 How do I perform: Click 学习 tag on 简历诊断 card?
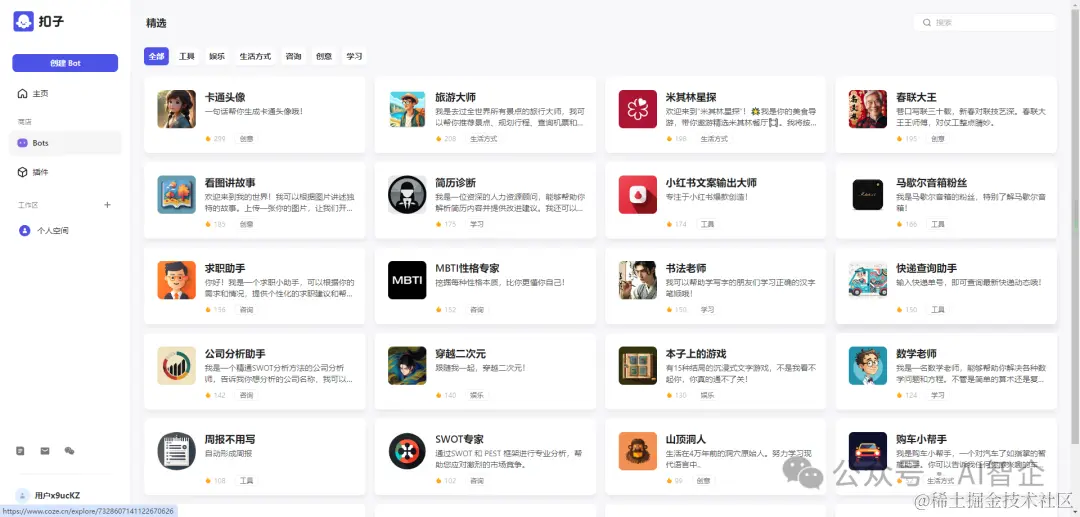477,224
